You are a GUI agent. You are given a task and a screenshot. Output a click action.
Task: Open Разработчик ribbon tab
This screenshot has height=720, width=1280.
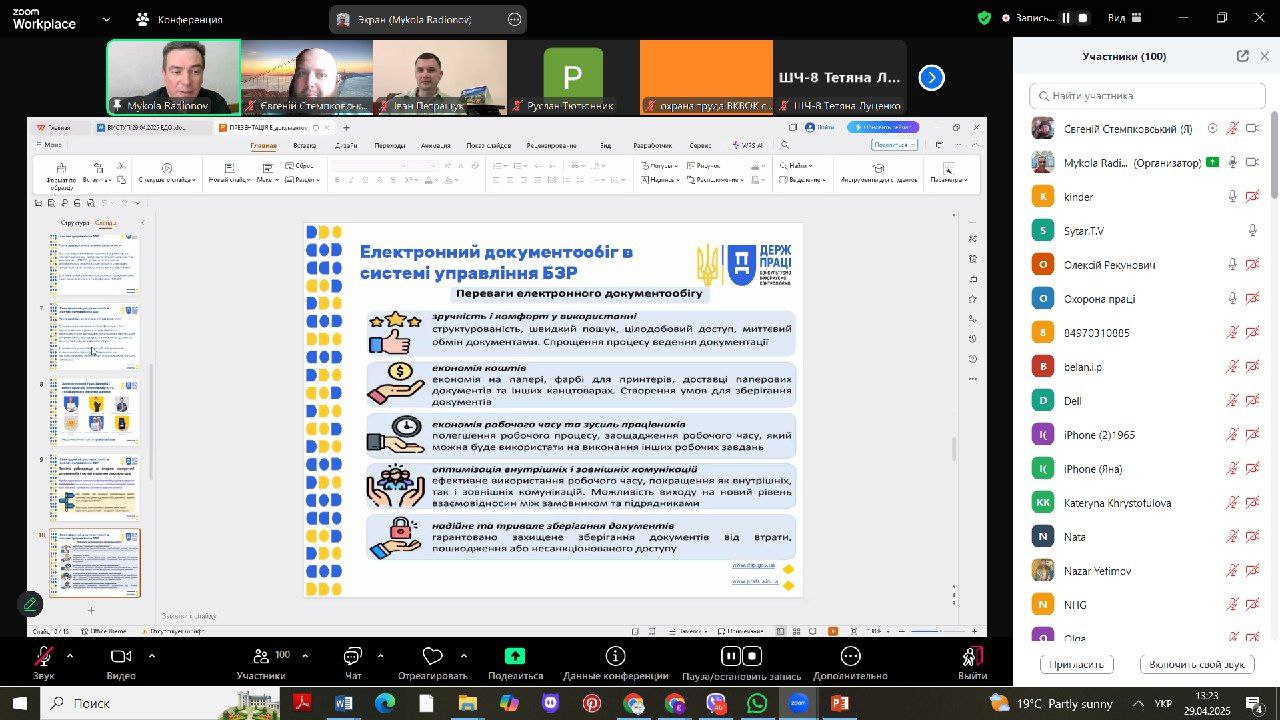point(652,145)
